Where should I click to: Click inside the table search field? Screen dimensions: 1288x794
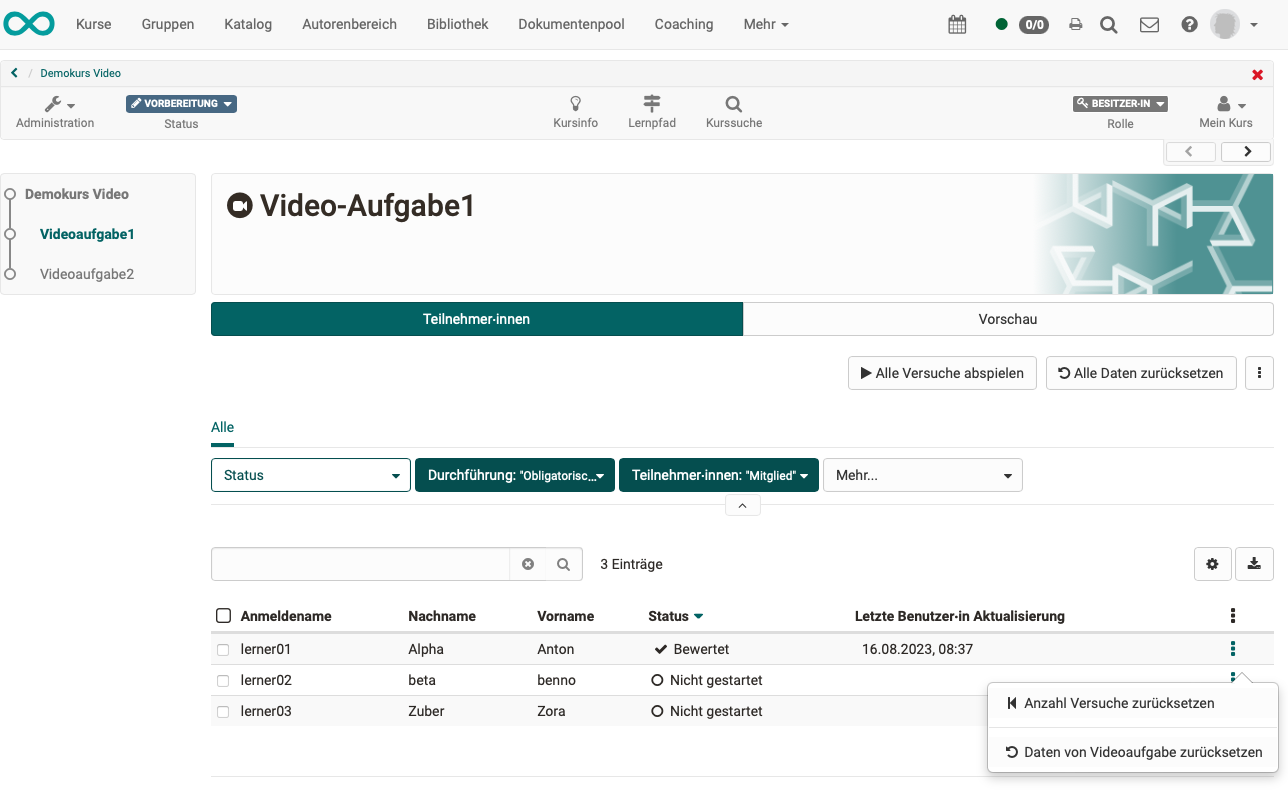click(360, 564)
